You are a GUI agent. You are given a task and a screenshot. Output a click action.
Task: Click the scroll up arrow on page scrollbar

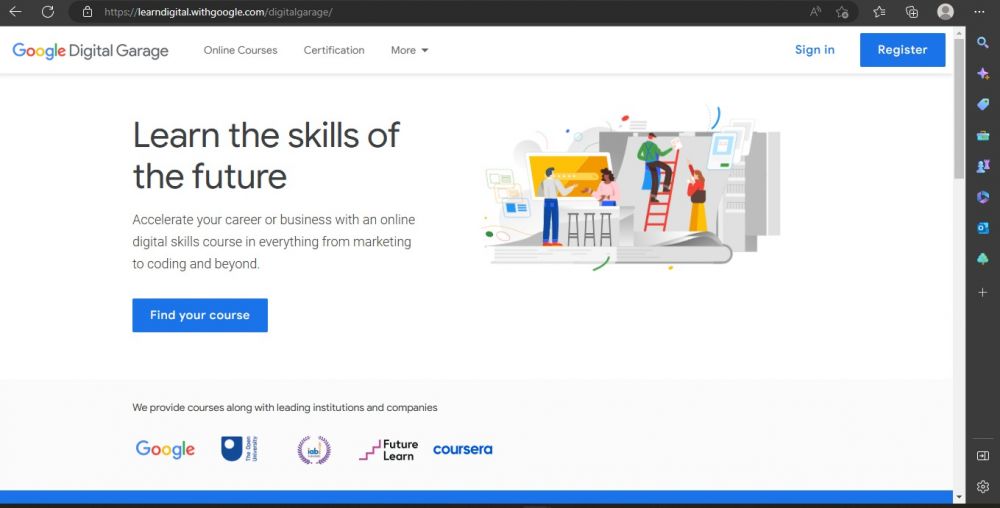[x=959, y=33]
